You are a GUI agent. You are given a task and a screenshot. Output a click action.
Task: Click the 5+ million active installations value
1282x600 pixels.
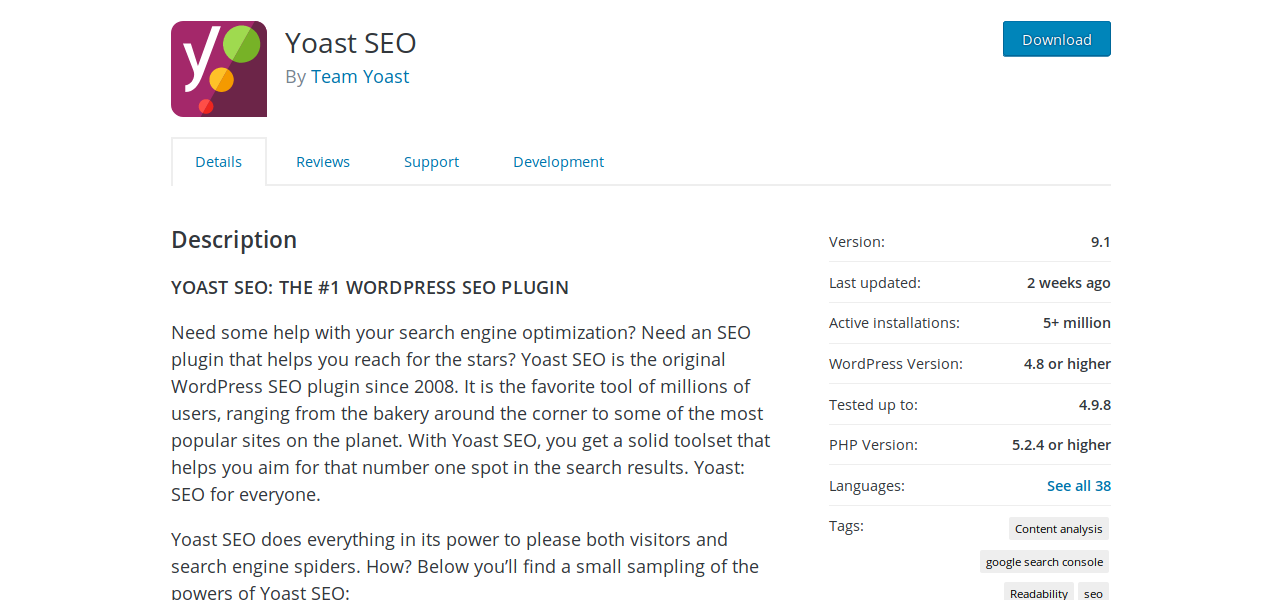click(x=1077, y=323)
